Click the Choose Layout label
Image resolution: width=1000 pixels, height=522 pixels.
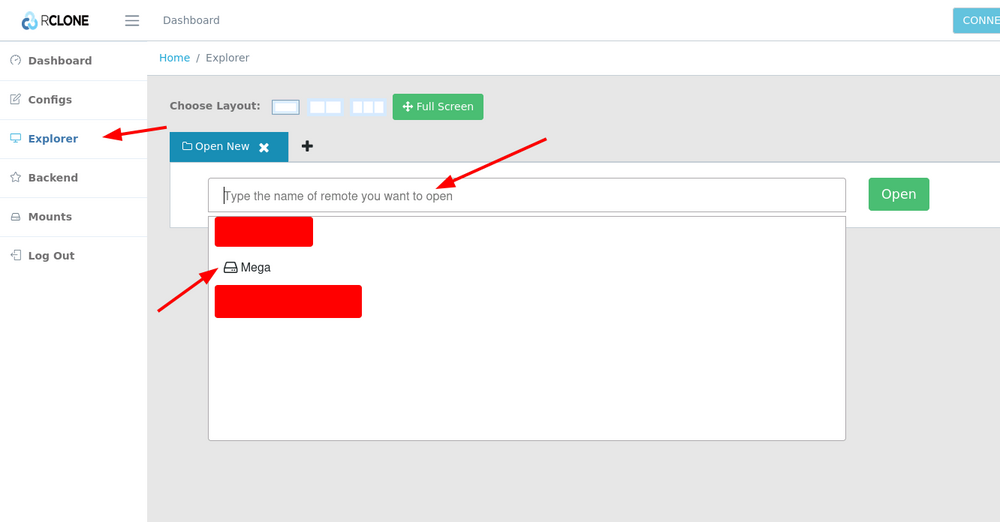pos(215,106)
